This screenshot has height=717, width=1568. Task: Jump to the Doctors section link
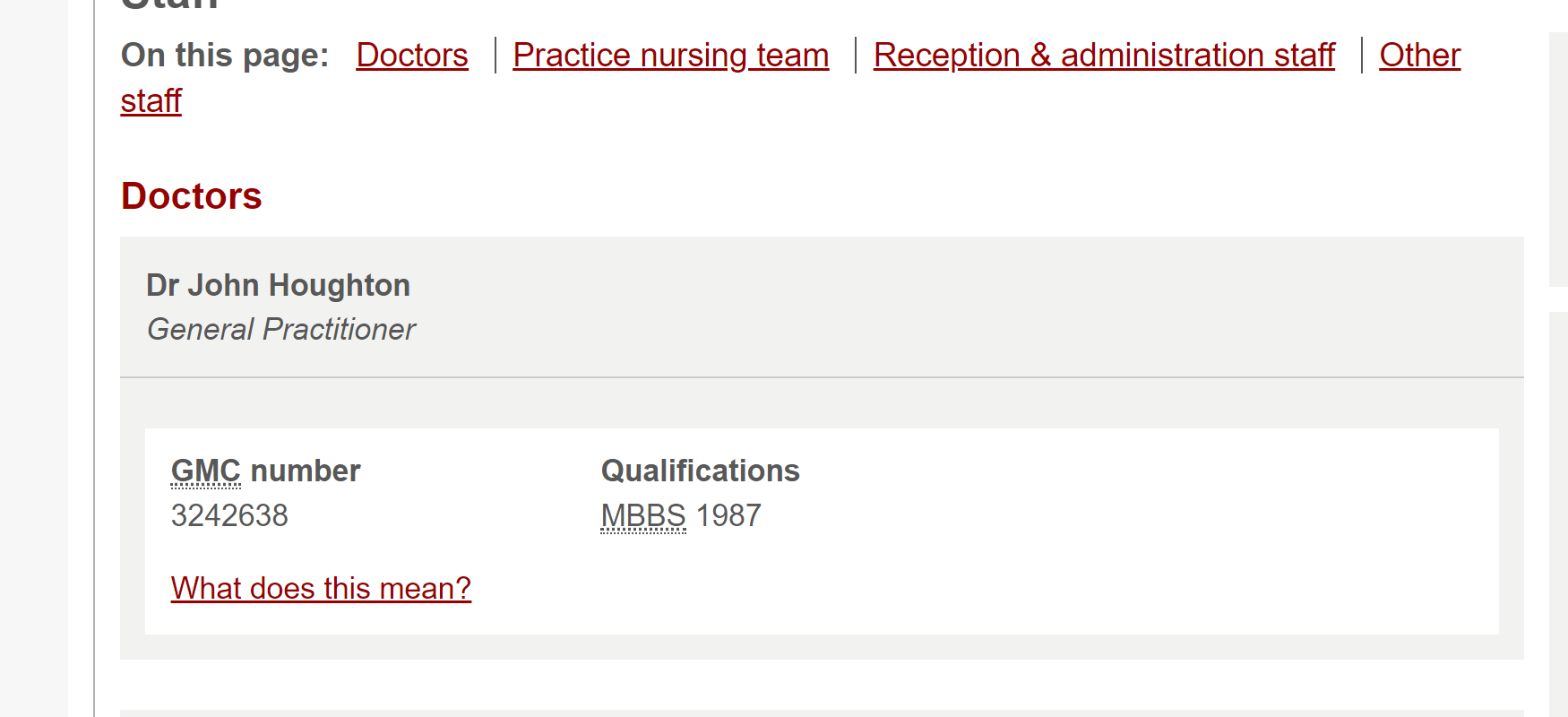pyautogui.click(x=411, y=56)
